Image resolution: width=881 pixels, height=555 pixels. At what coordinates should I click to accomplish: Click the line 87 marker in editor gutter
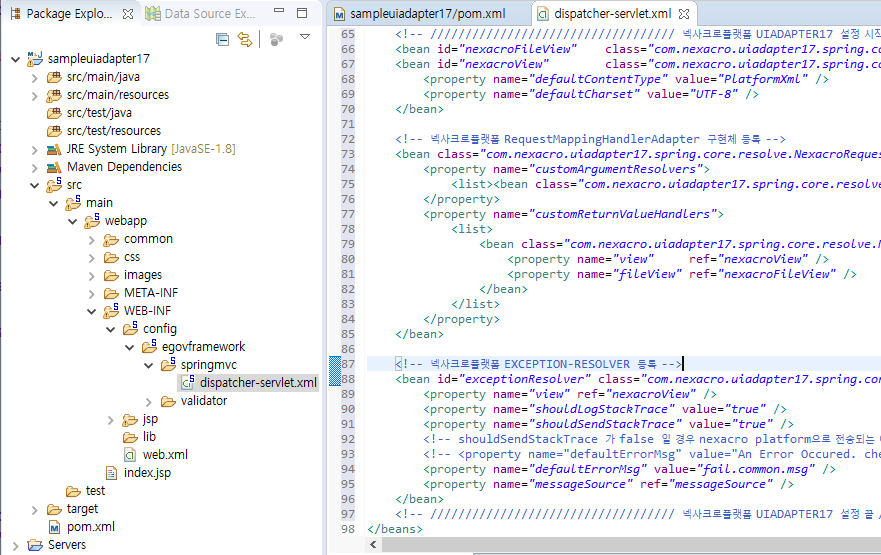[x=335, y=365]
